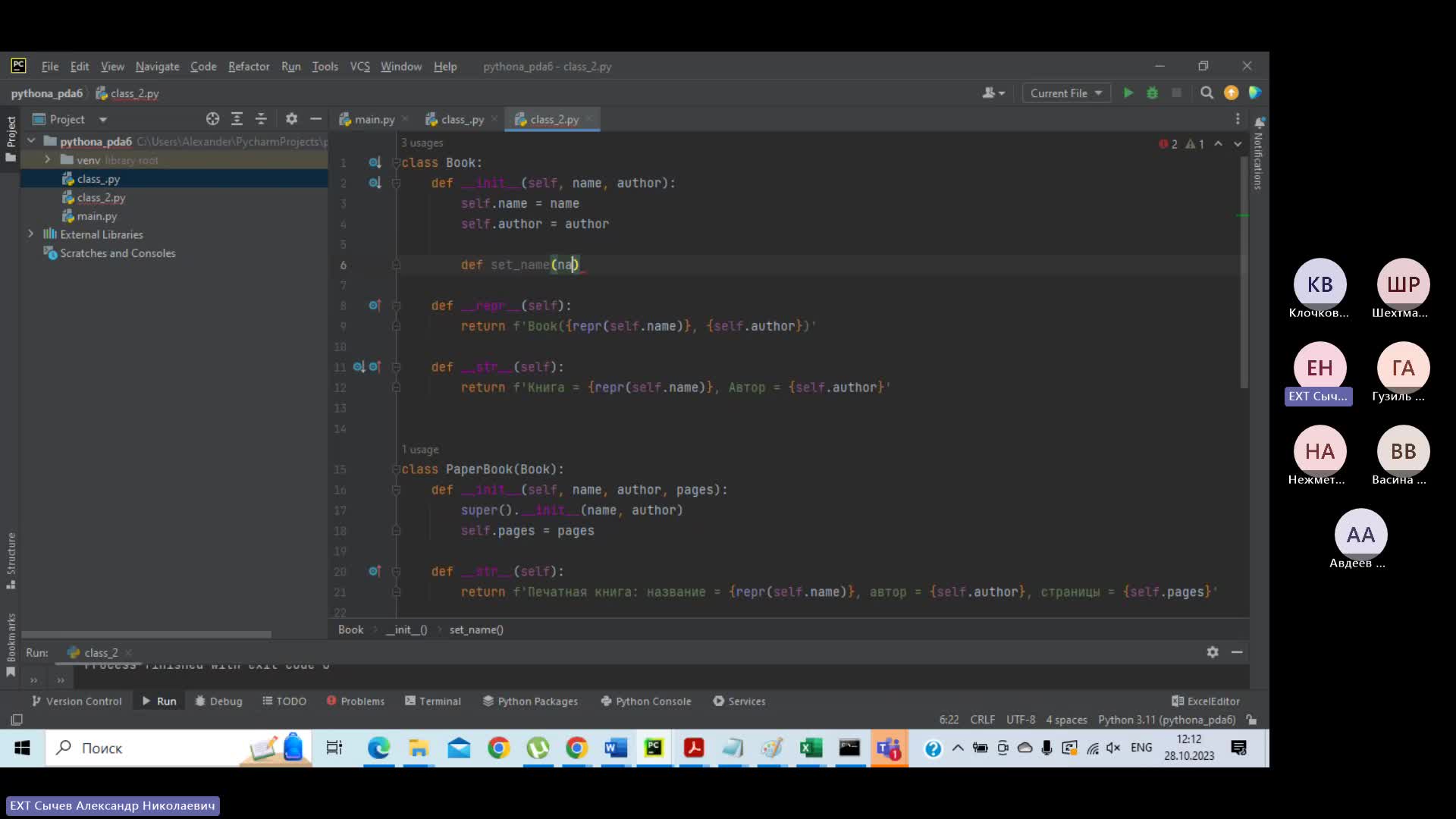
Task: Open the Structure side panel
Action: point(11,560)
